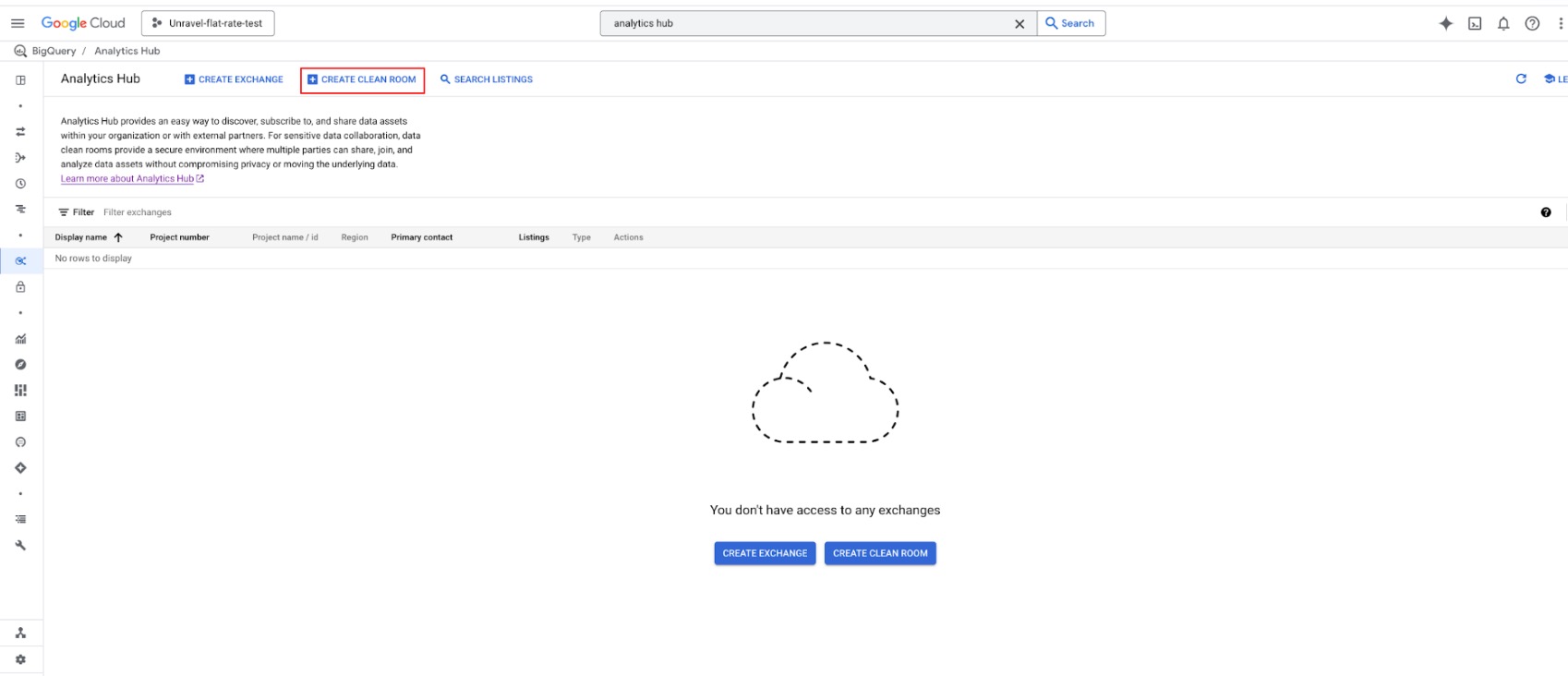1568x676 pixels.
Task: Click the padlock icon in left sidebar
Action: (20, 287)
